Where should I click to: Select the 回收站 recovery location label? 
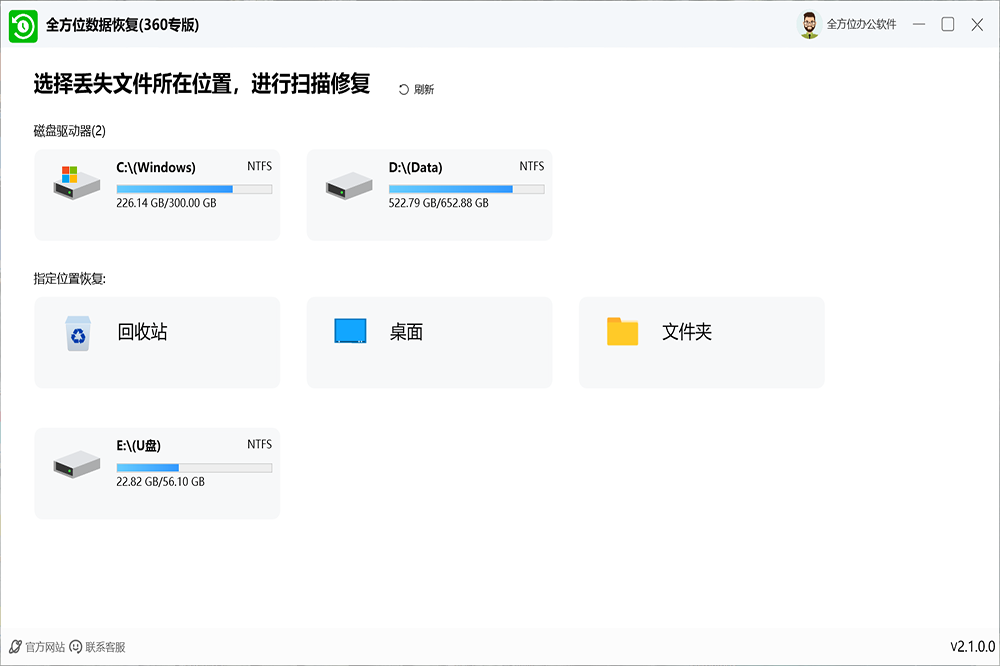click(x=142, y=332)
